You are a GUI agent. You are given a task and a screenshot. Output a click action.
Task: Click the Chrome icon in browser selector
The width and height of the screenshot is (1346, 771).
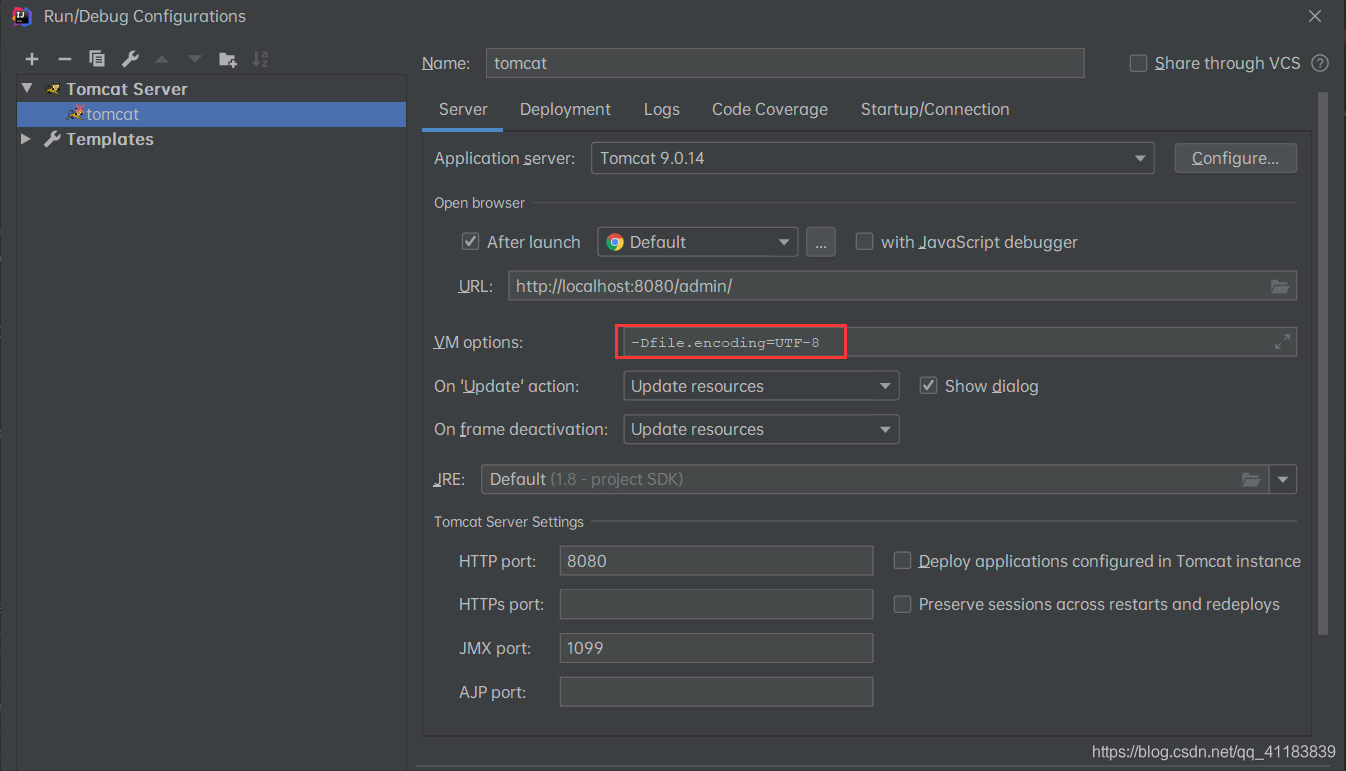pos(615,242)
